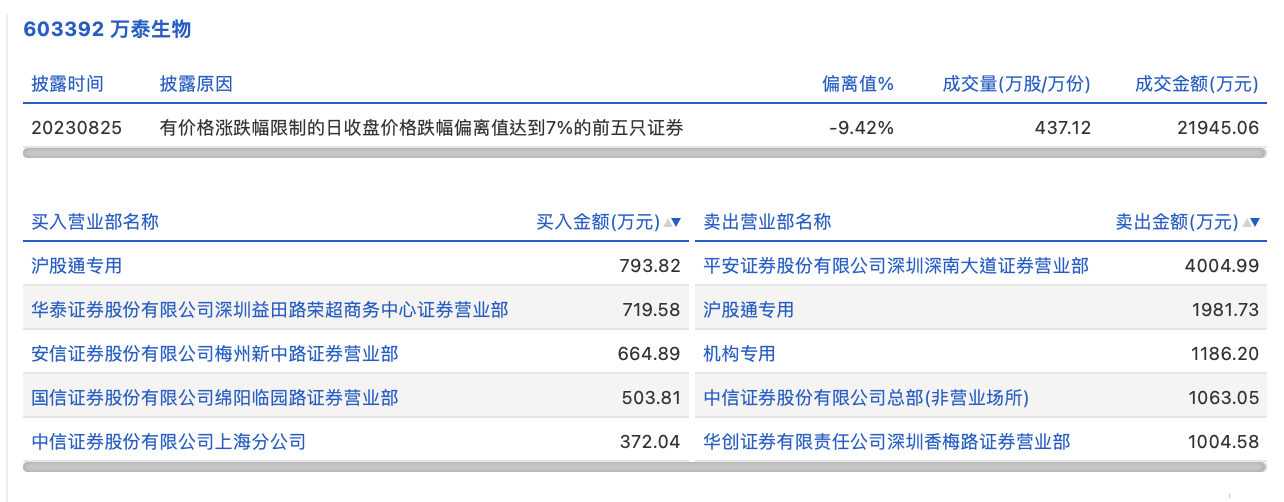
Task: Select 华创证券 深圳香梅路 branch link
Action: click(x=887, y=442)
